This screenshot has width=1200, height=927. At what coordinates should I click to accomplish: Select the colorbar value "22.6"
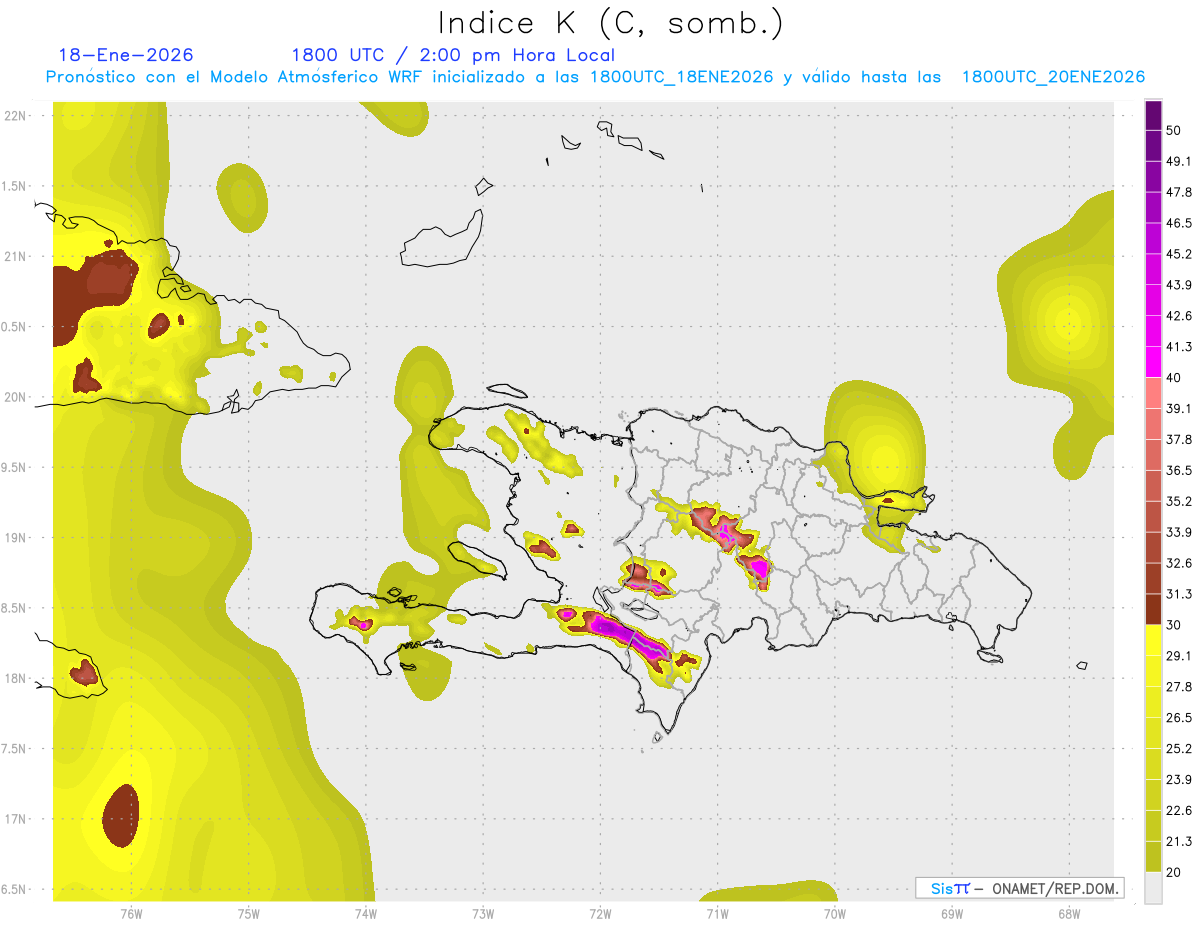[x=1179, y=811]
